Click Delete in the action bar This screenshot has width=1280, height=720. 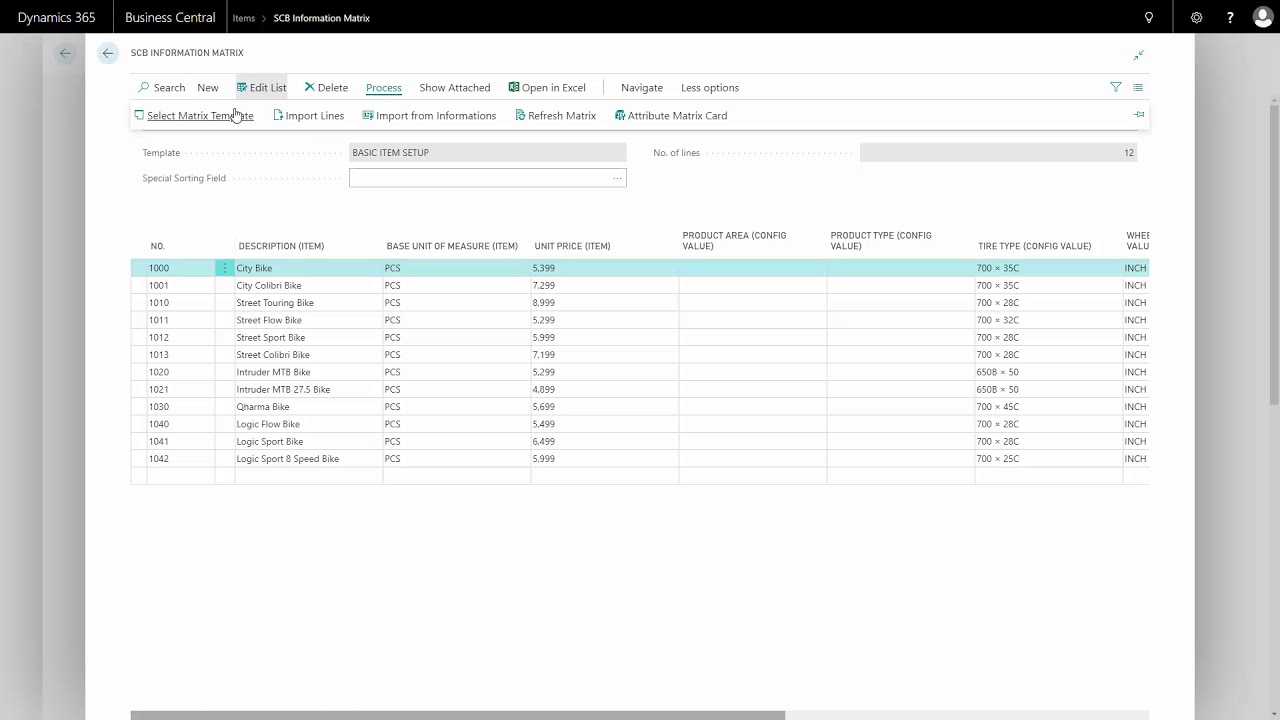pos(326,87)
